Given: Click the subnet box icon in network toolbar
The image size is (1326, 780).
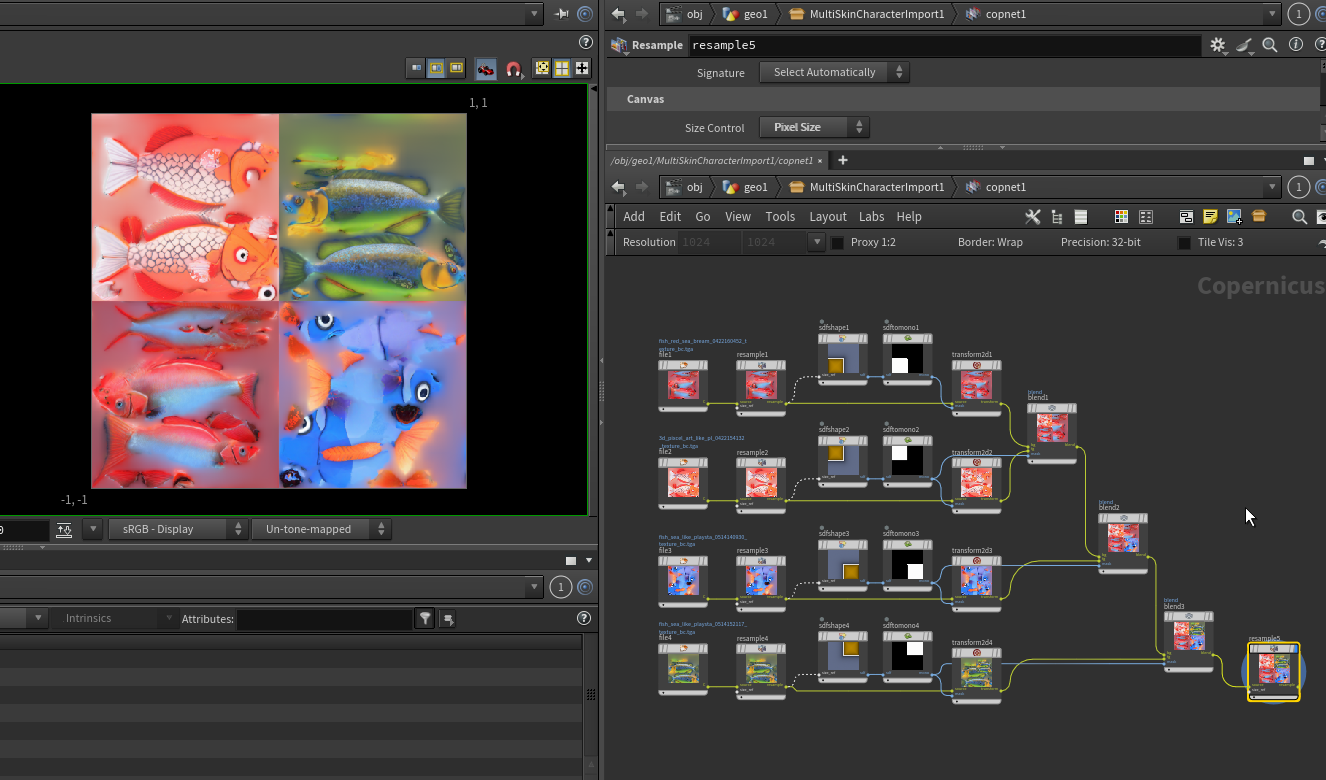Looking at the screenshot, I should click(x=1259, y=217).
